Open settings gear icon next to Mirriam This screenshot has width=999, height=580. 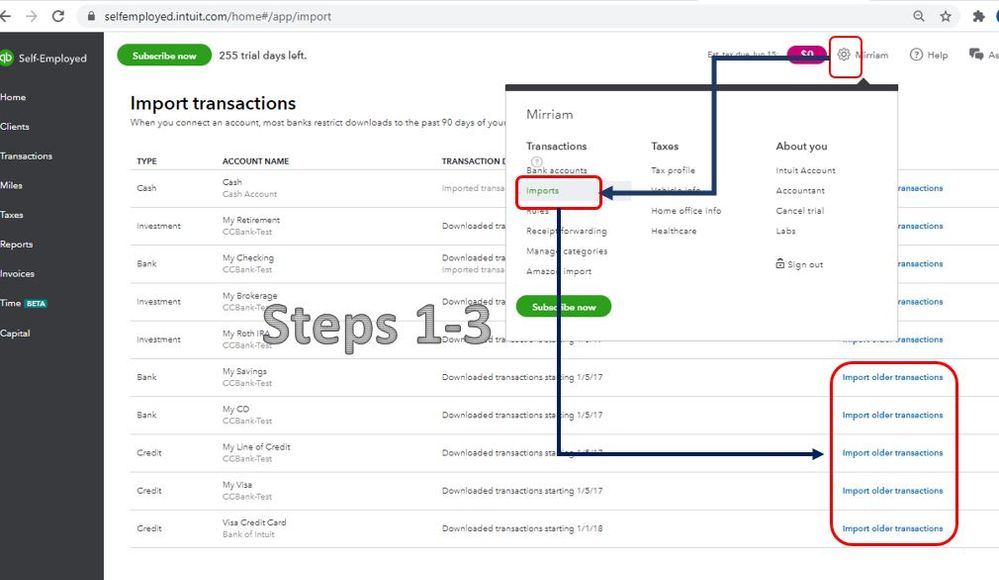(x=844, y=55)
